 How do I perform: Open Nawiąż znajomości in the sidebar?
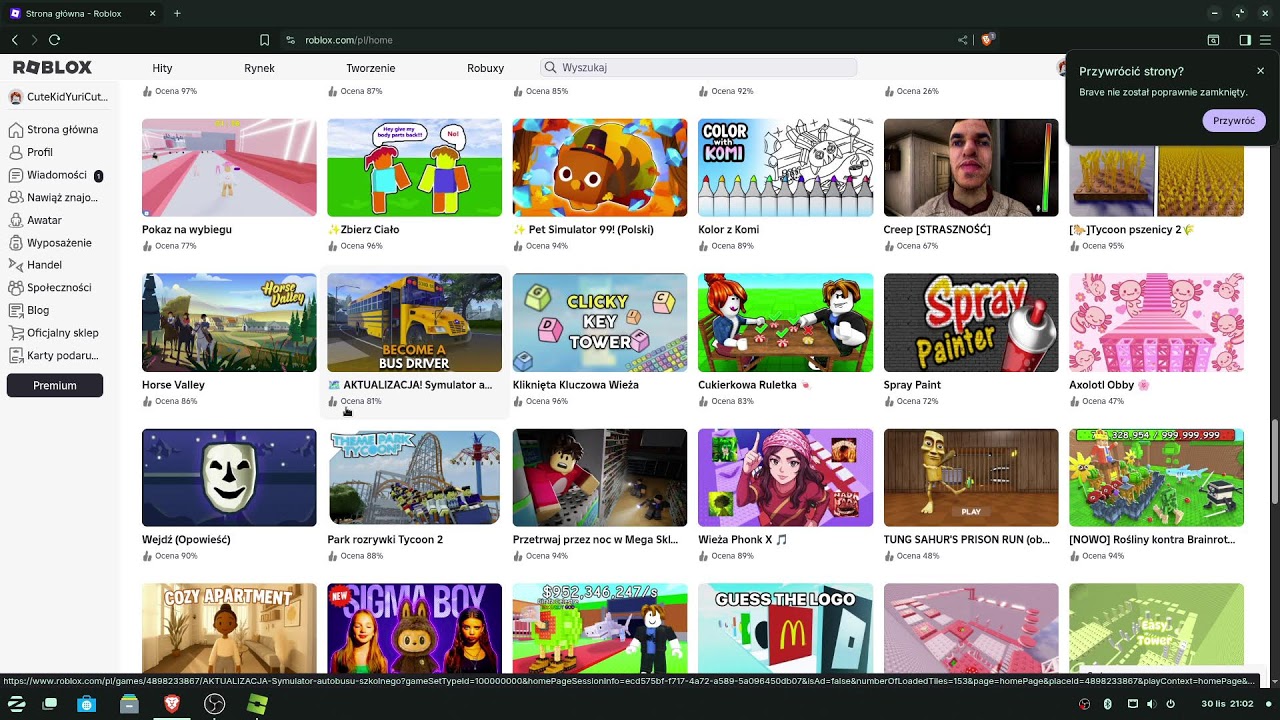(x=54, y=197)
